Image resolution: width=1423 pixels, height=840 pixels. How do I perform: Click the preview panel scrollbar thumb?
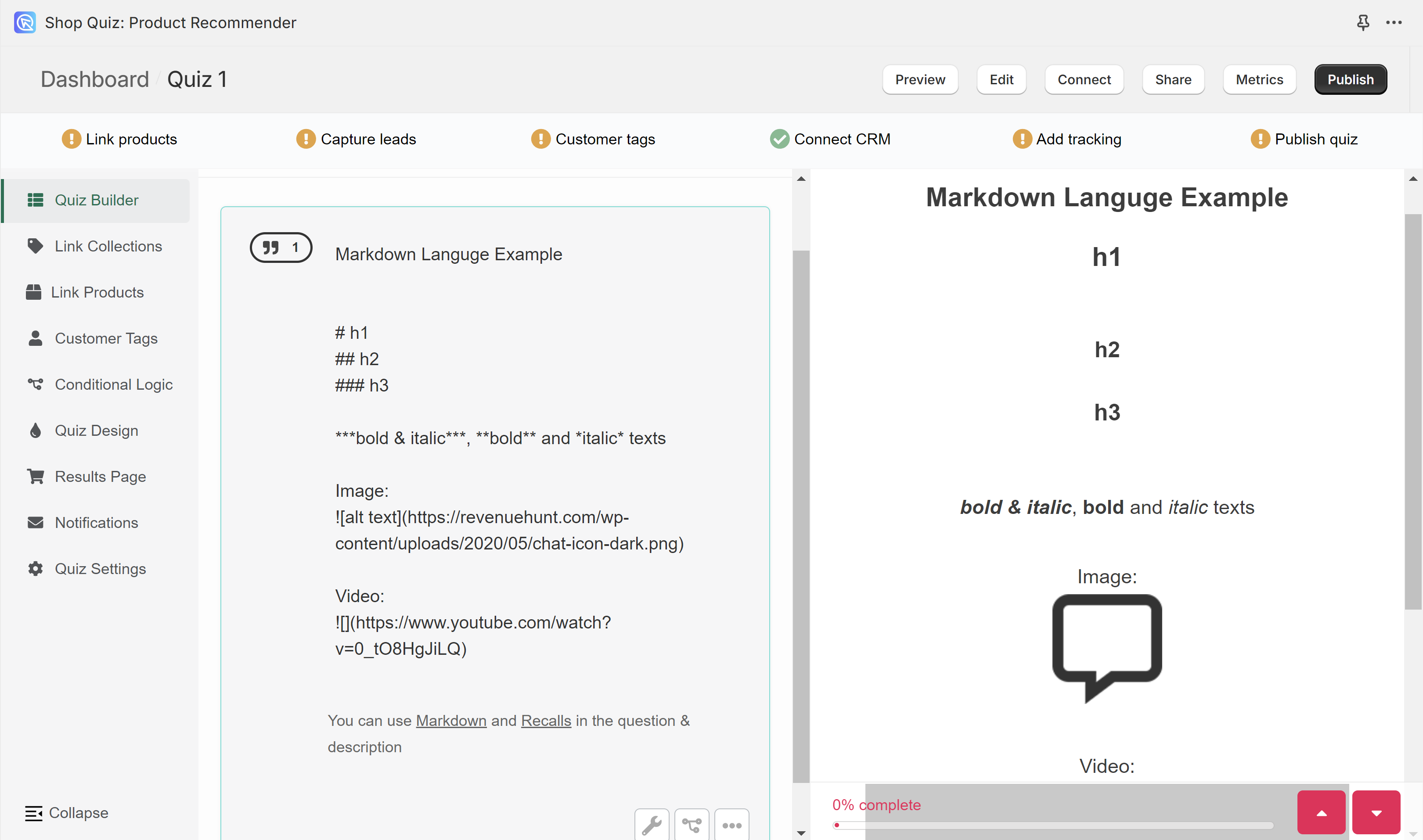click(x=1413, y=412)
